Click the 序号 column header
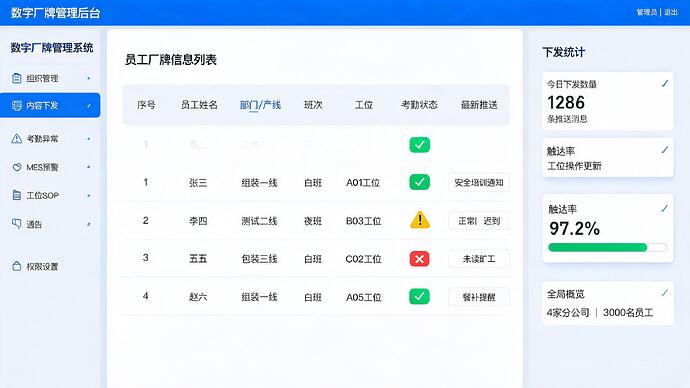Image resolution: width=690 pixels, height=388 pixels. pos(146,105)
